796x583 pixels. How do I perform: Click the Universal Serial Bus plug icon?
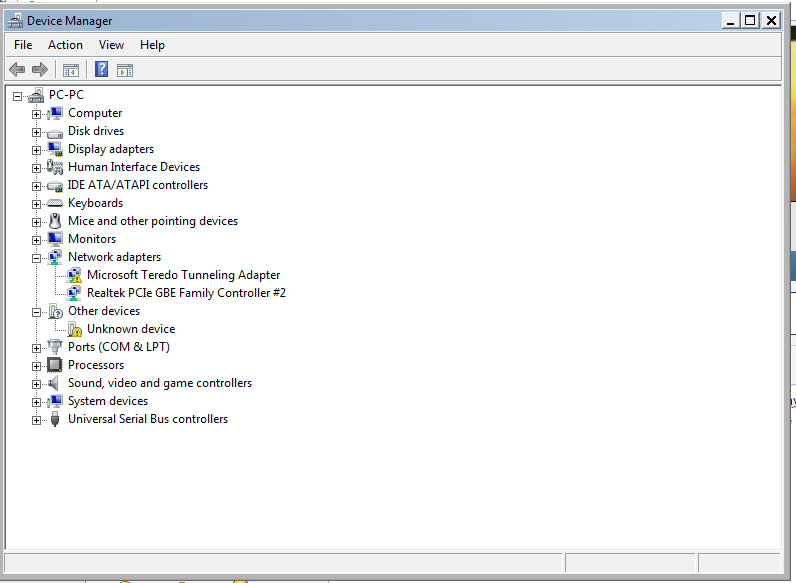(55, 419)
